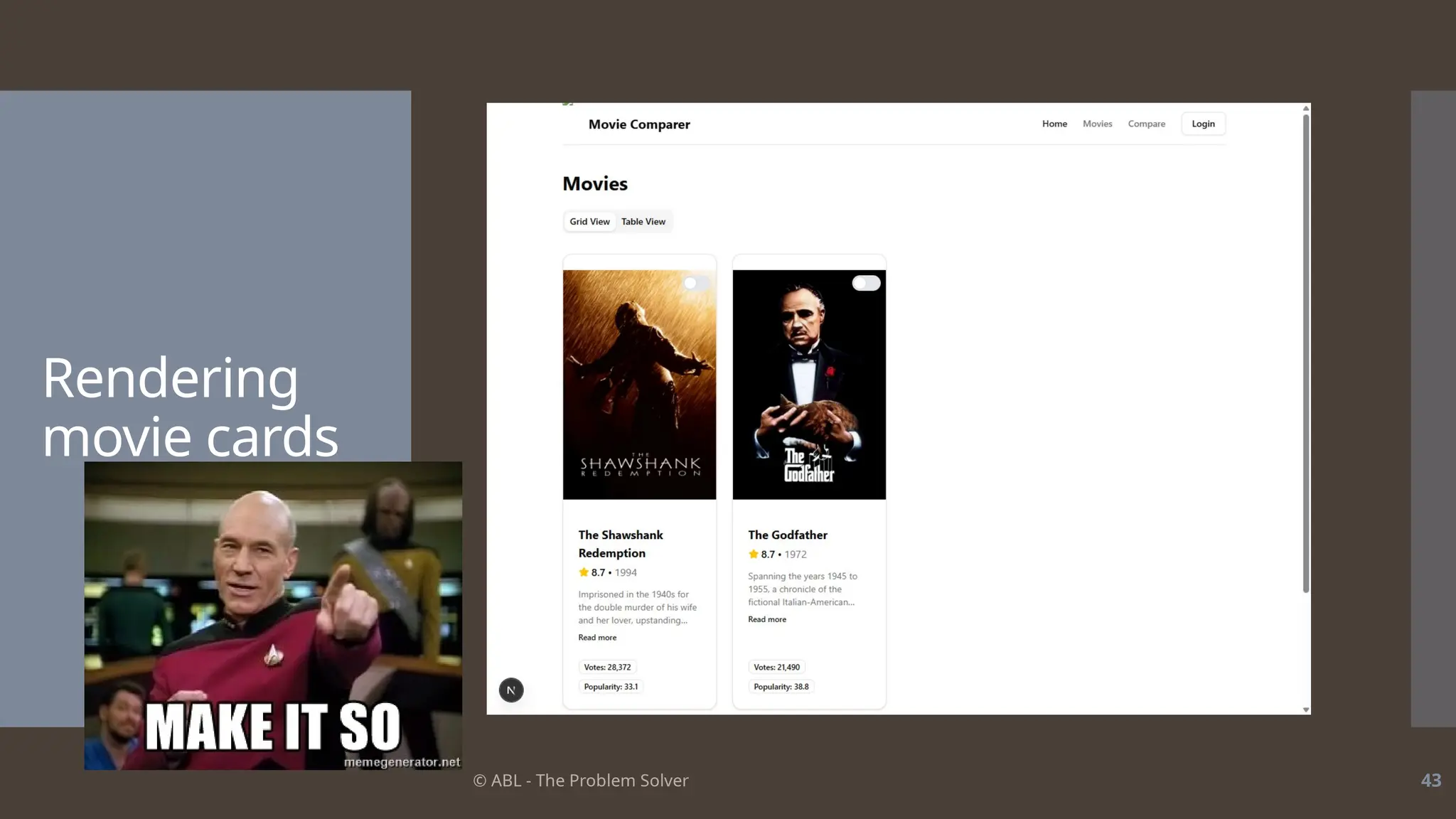Screen dimensions: 1456x819
Task: Toggle compare switch on Shawshank Redemption card
Action: pos(695,283)
